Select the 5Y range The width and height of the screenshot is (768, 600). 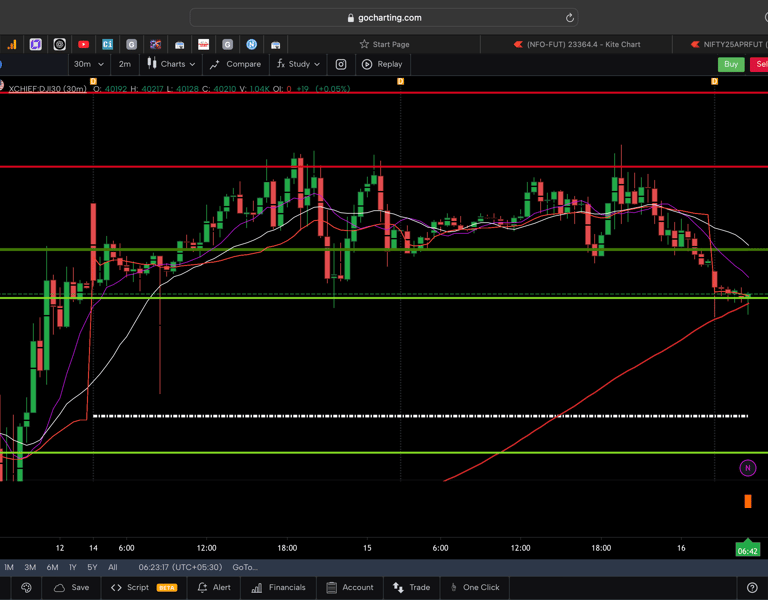pyautogui.click(x=92, y=567)
